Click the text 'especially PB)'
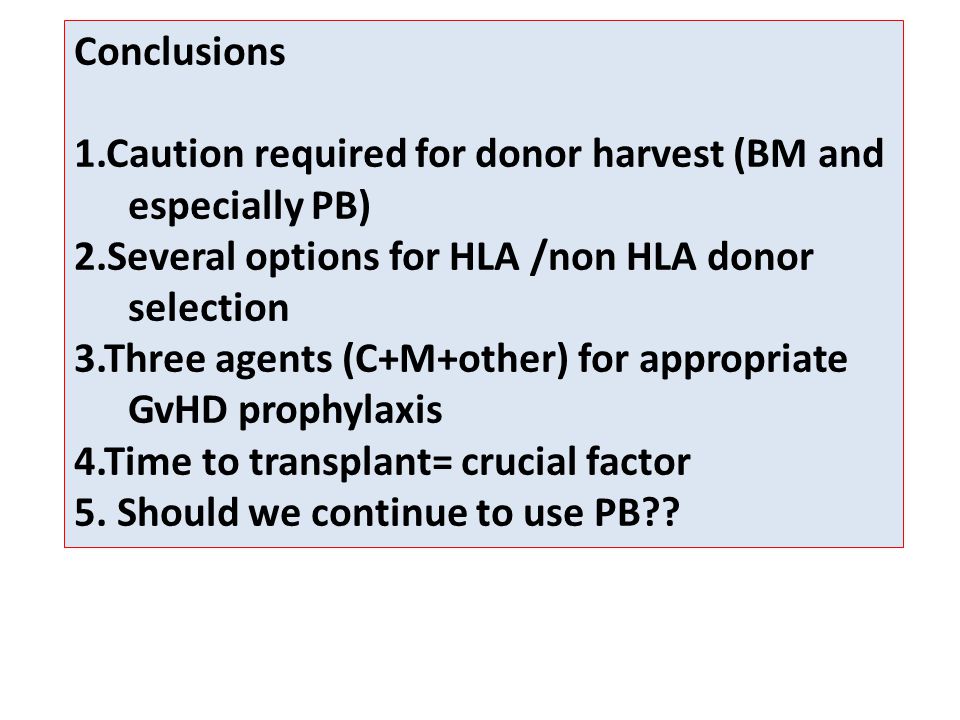 pyautogui.click(x=249, y=206)
